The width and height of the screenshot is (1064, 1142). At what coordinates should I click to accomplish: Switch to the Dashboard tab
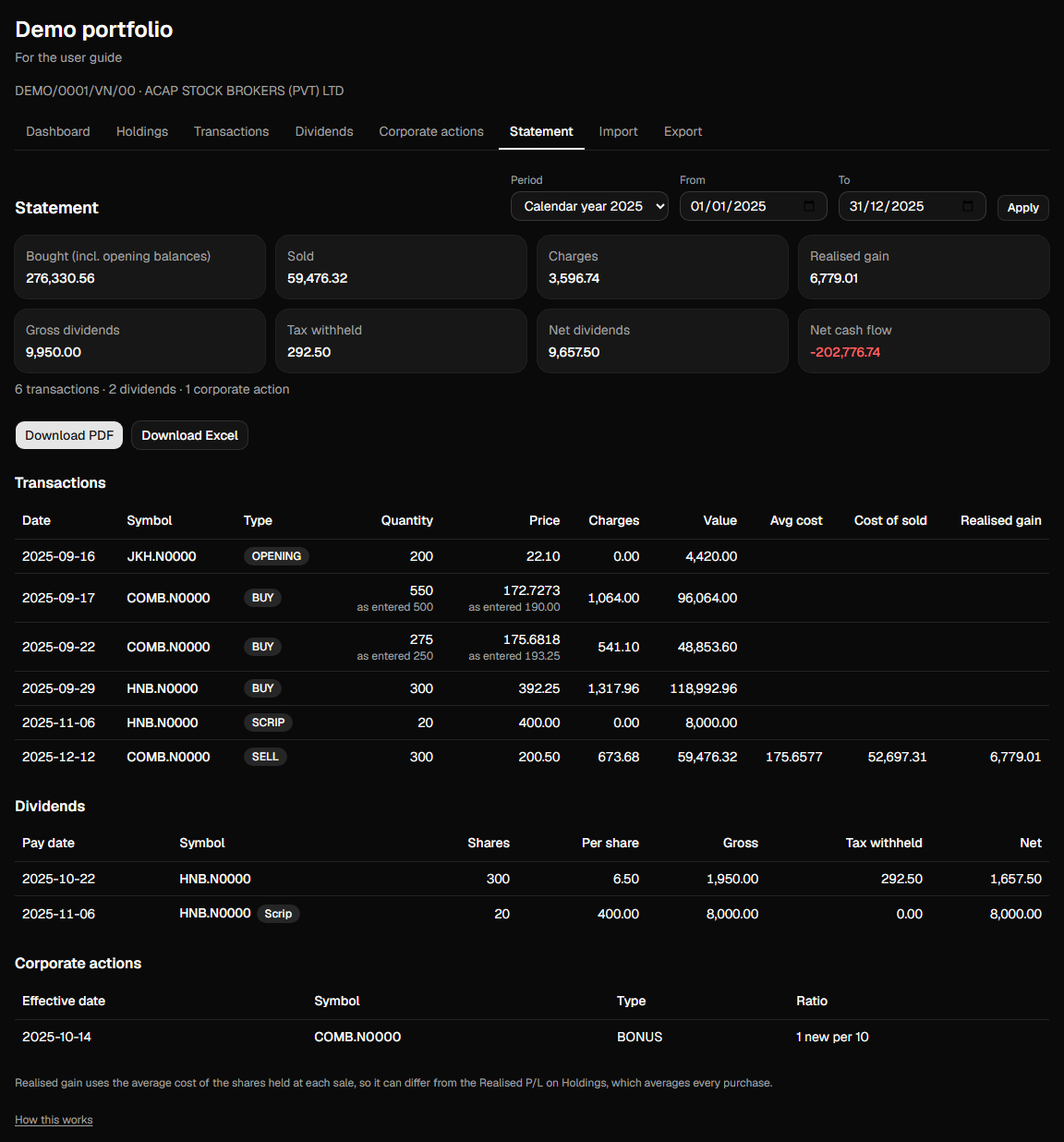click(x=58, y=131)
